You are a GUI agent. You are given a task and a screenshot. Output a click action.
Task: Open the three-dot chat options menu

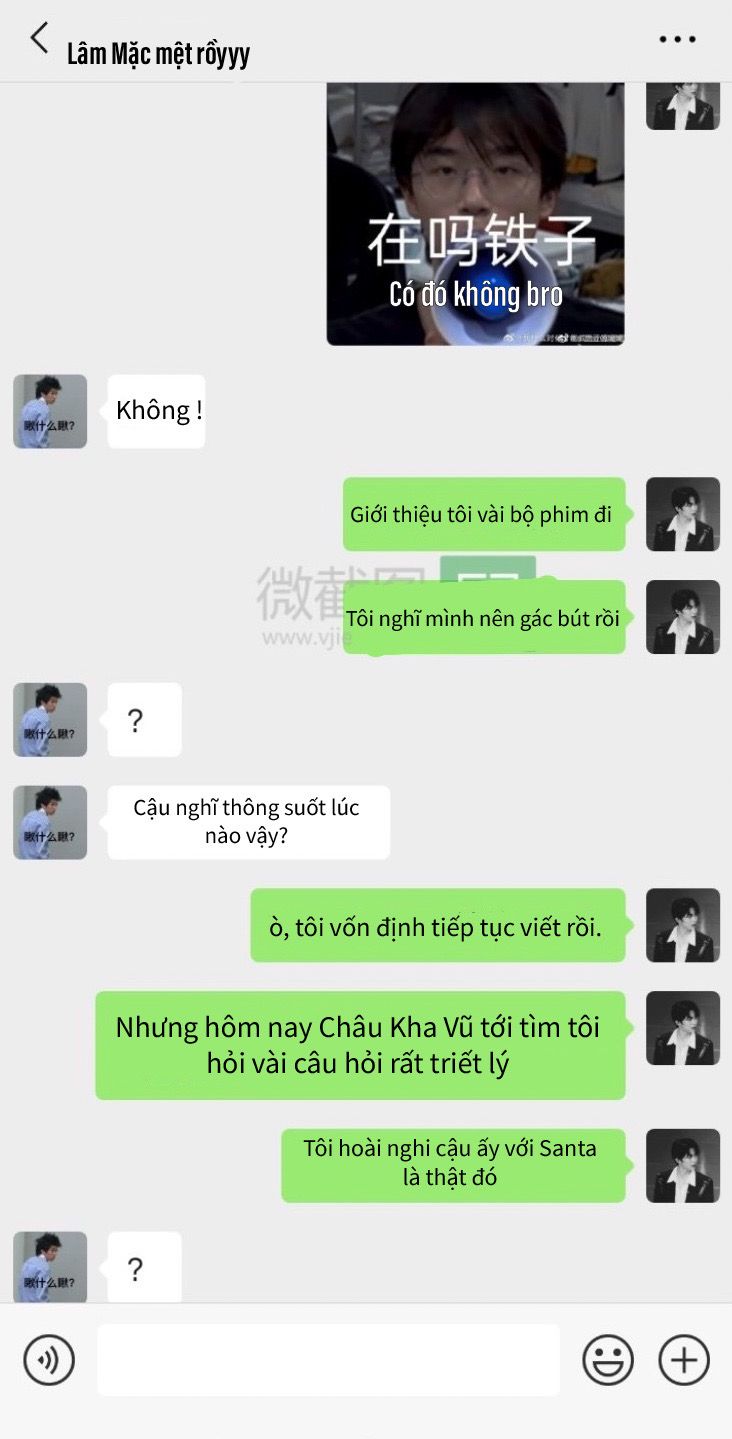pyautogui.click(x=677, y=40)
